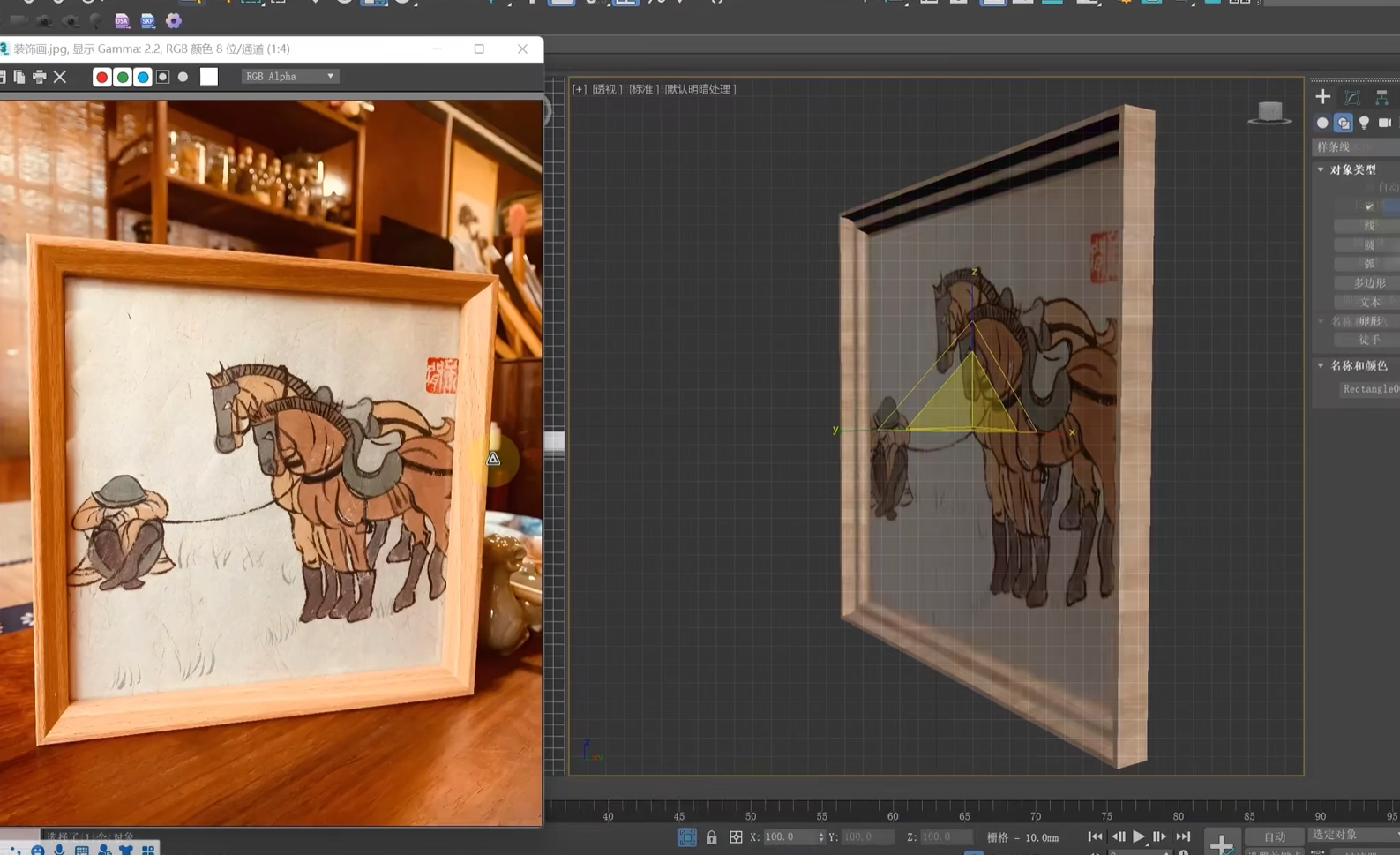1400x855 pixels.
Task: Select the Lights category icon
Action: tap(1364, 123)
